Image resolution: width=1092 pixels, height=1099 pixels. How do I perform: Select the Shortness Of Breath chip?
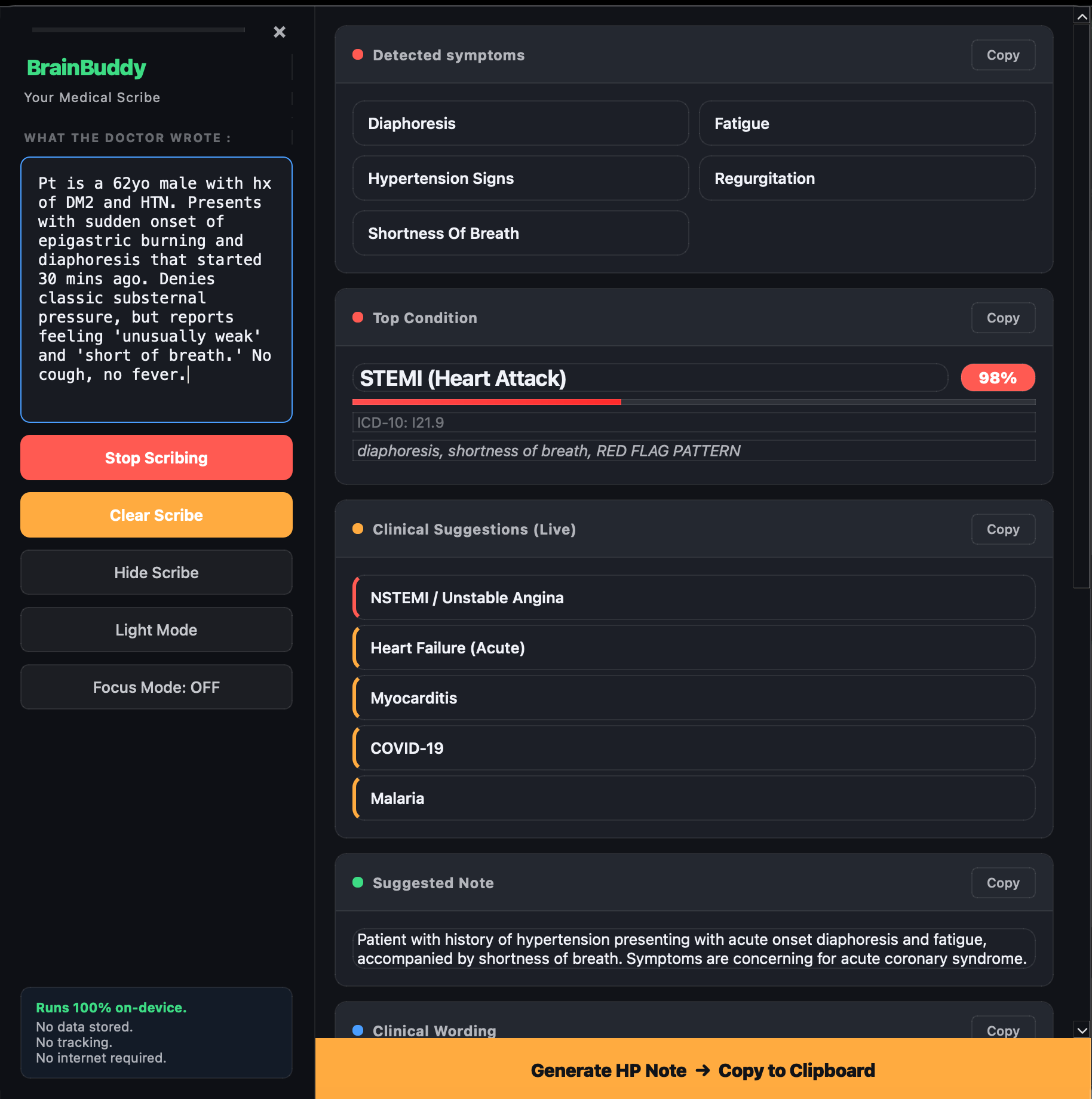coord(521,233)
